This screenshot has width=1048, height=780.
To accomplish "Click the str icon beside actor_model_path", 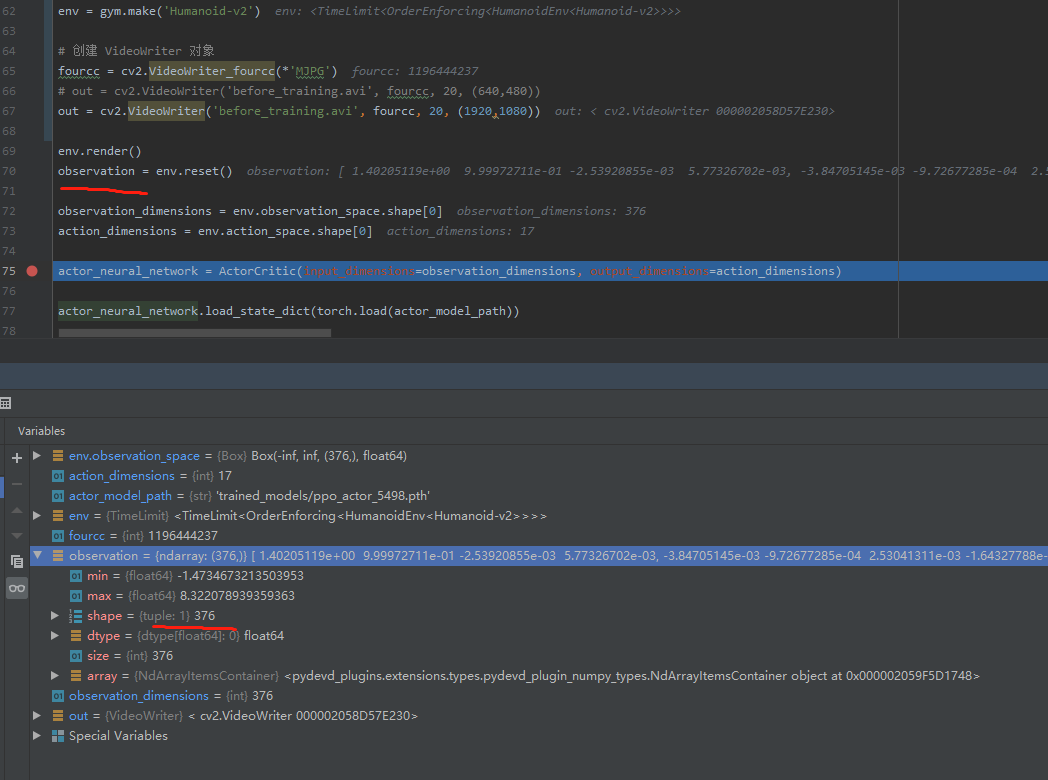I will point(58,496).
